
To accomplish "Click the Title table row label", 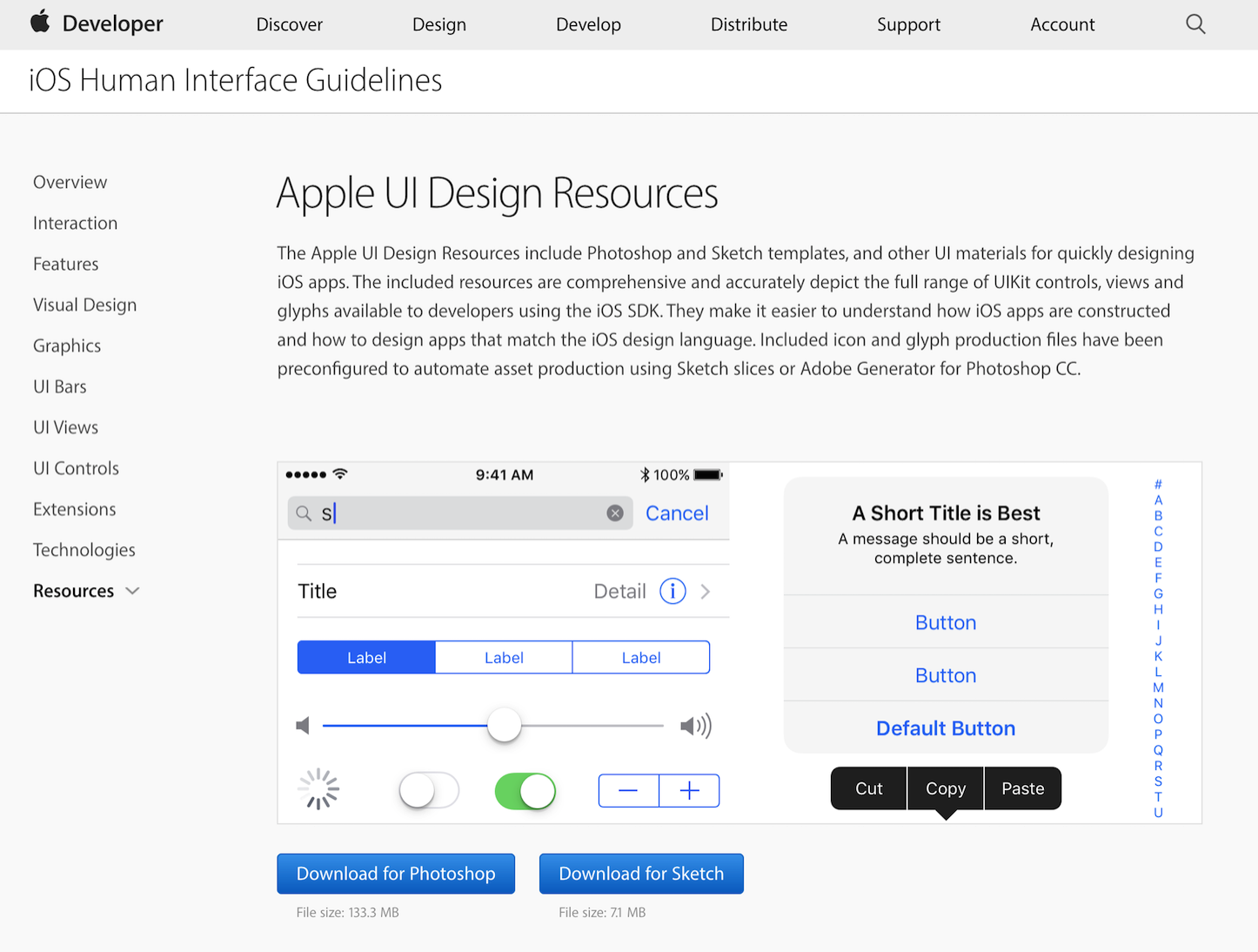I will pos(318,592).
